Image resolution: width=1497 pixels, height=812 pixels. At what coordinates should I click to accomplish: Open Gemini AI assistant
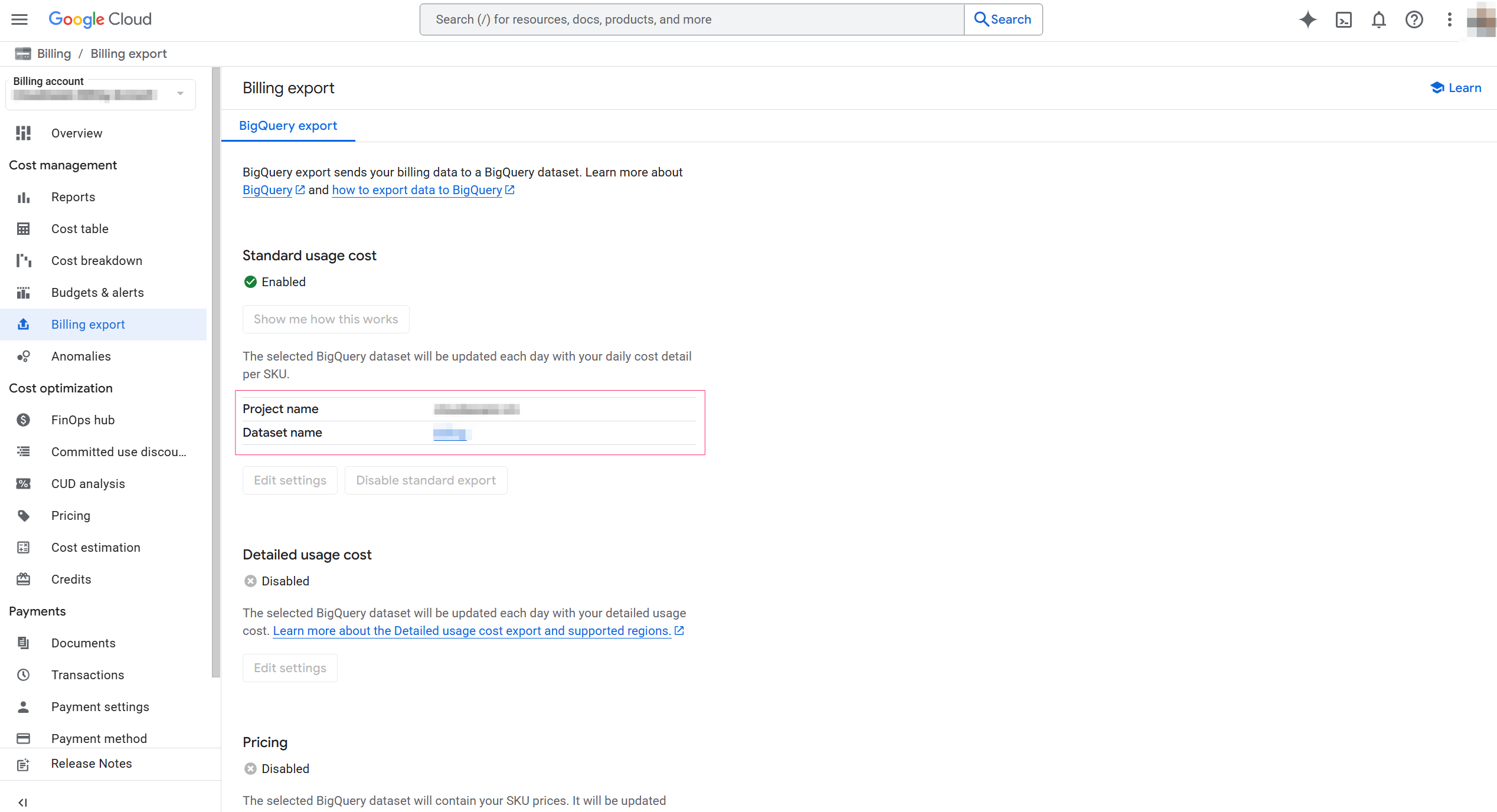point(1308,19)
